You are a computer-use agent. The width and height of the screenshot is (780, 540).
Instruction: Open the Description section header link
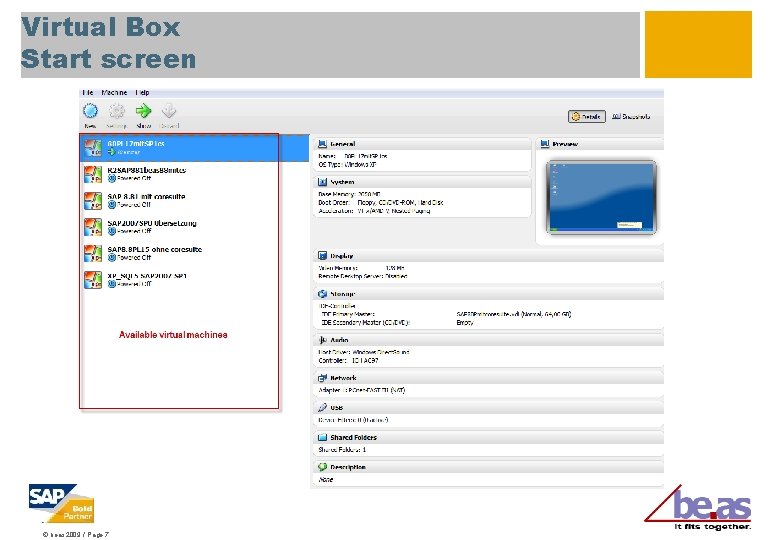pos(348,467)
